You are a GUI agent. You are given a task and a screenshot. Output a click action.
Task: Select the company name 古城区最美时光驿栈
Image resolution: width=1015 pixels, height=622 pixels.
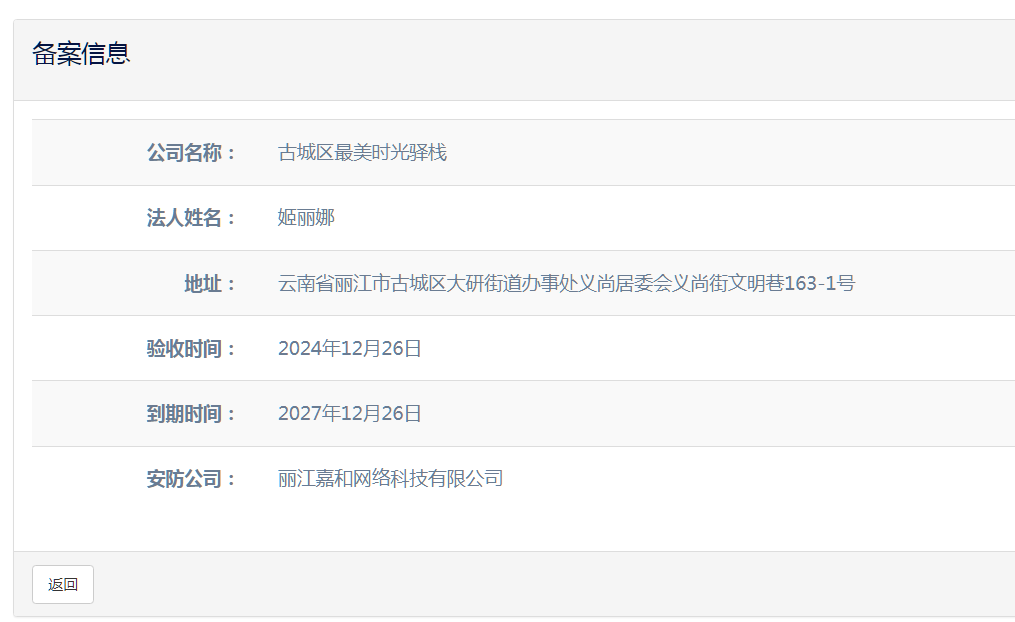coord(362,153)
